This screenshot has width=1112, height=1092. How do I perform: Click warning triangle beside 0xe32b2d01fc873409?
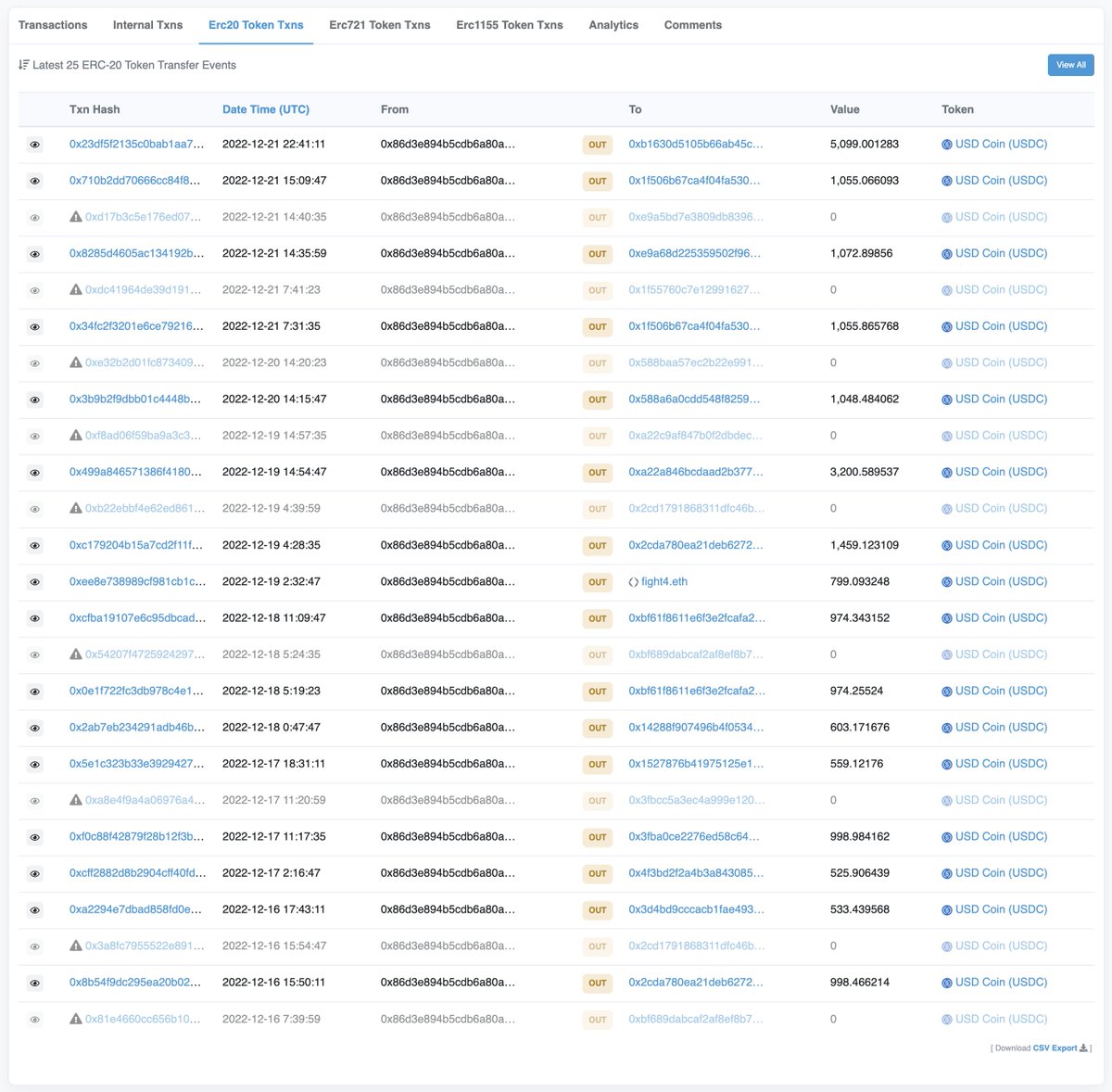76,362
